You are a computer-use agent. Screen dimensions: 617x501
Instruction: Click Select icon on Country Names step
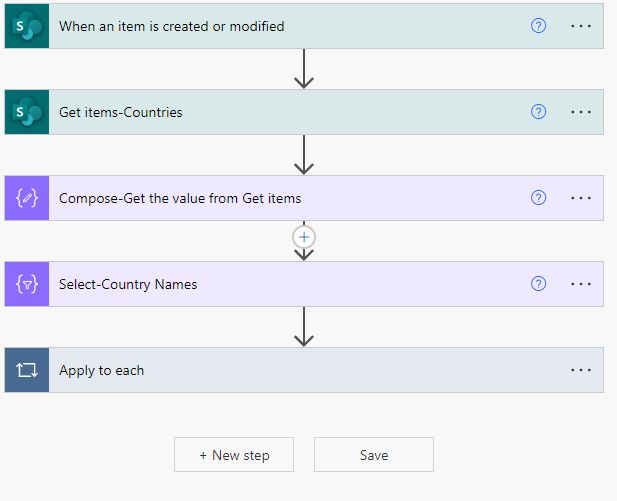[27, 284]
